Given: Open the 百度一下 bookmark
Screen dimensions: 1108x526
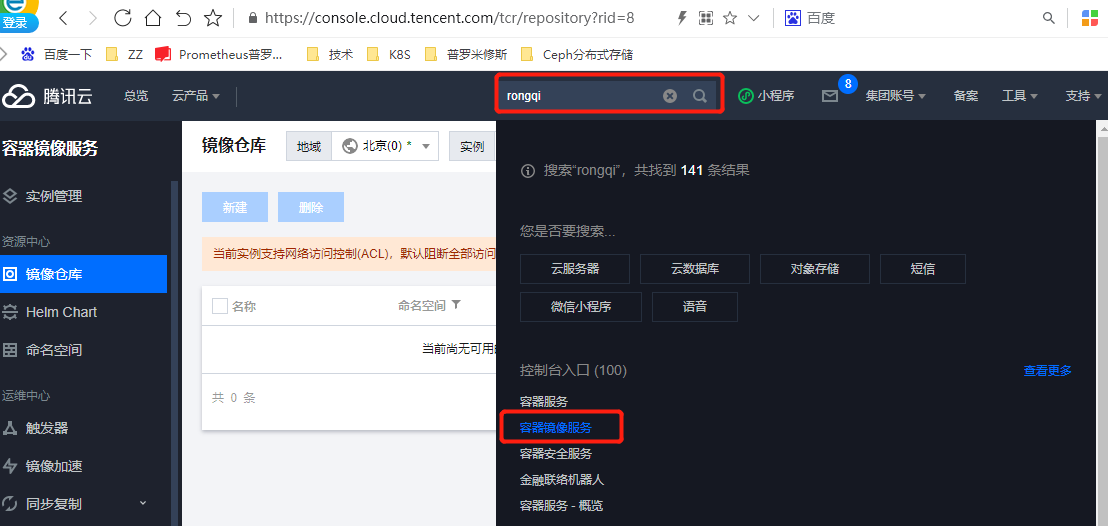Looking at the screenshot, I should pos(59,54).
